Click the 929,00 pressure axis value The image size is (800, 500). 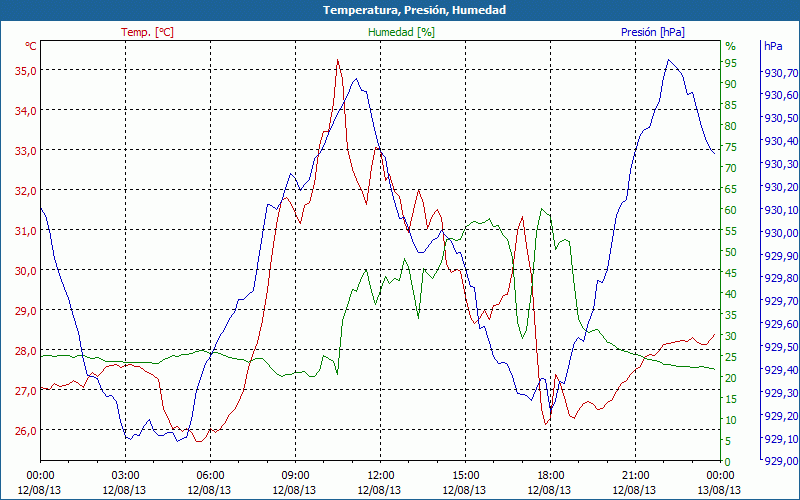781,462
